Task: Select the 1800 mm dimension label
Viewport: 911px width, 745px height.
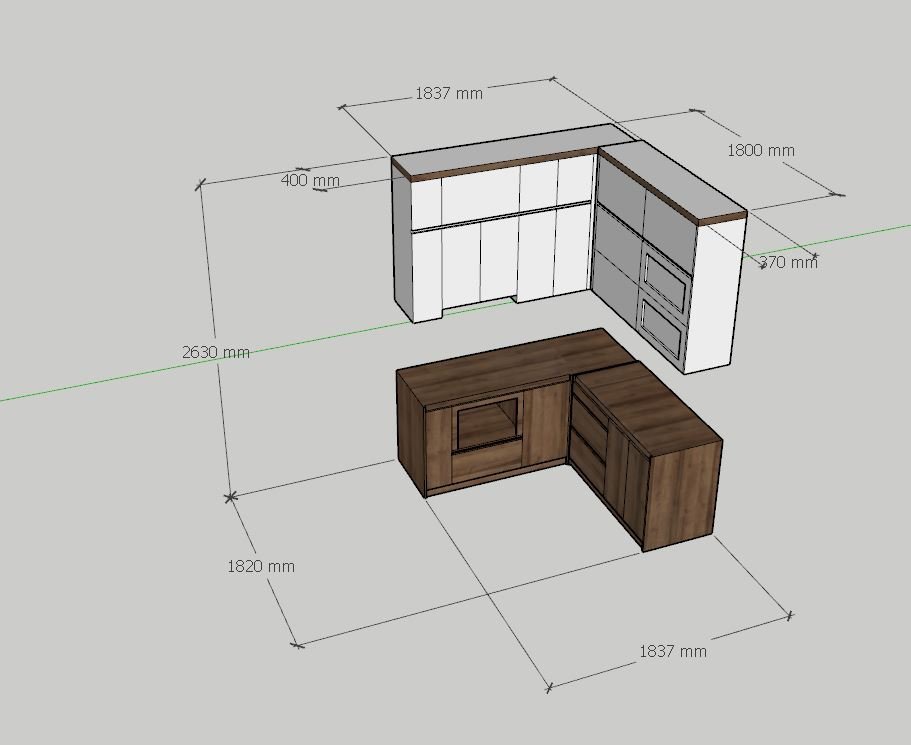Action: (x=761, y=151)
